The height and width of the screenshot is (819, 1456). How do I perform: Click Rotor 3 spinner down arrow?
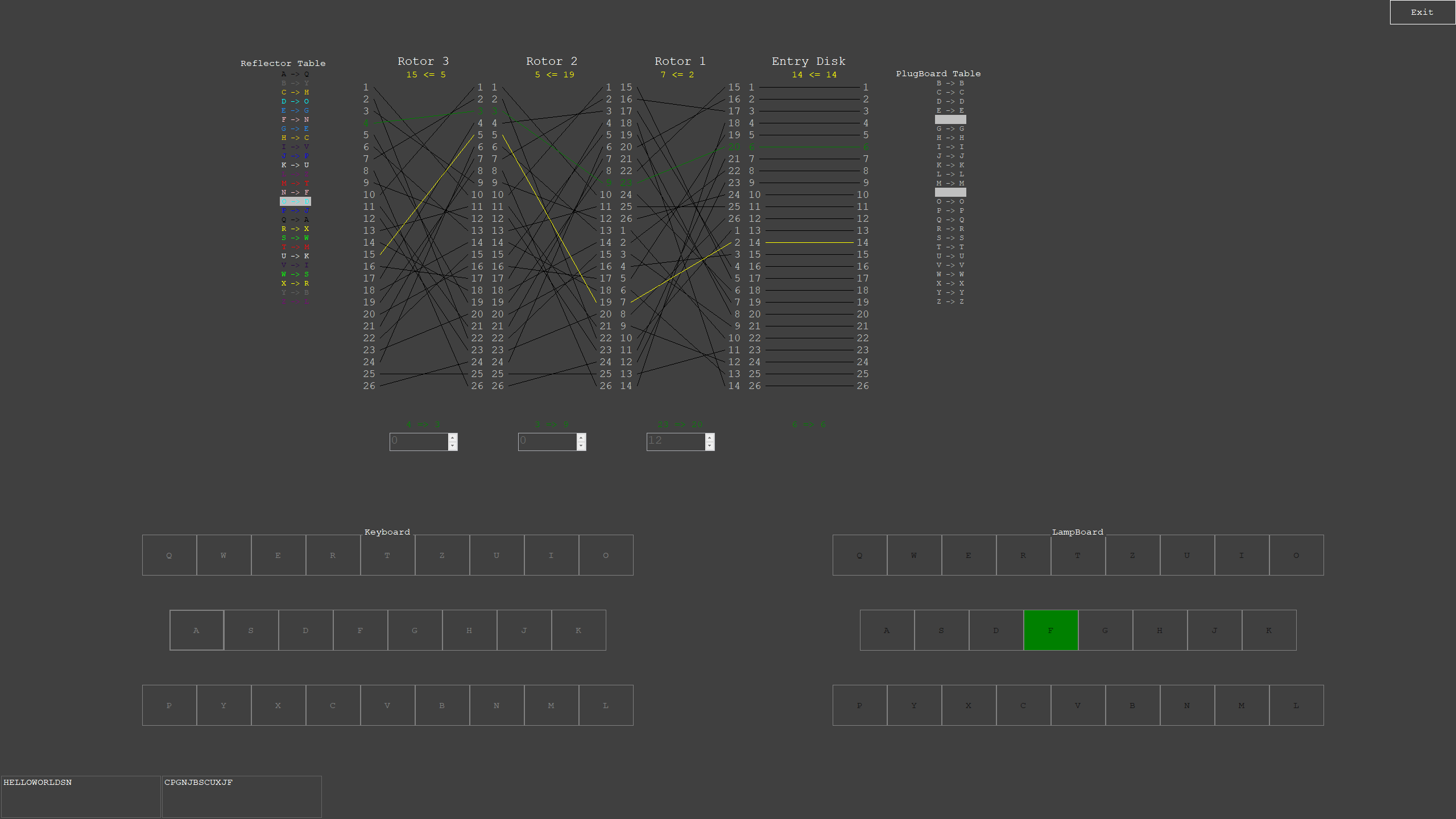[453, 446]
